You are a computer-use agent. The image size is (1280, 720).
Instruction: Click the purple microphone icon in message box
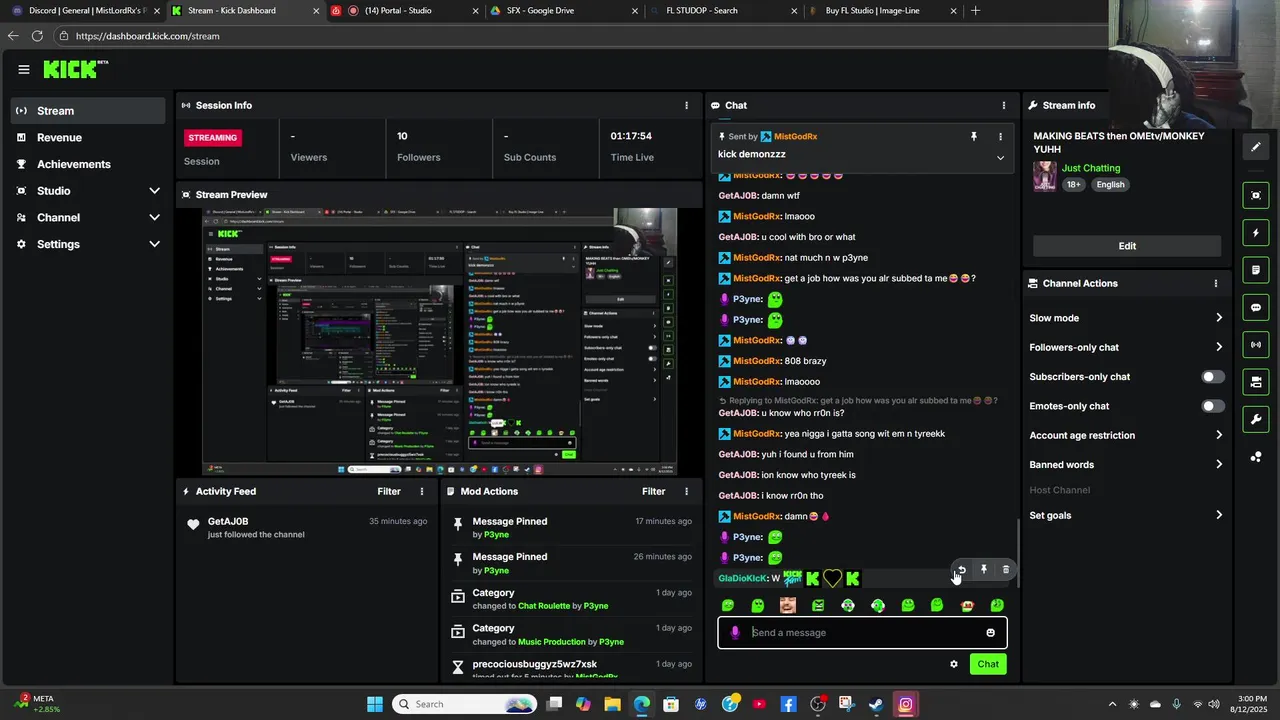coord(735,632)
